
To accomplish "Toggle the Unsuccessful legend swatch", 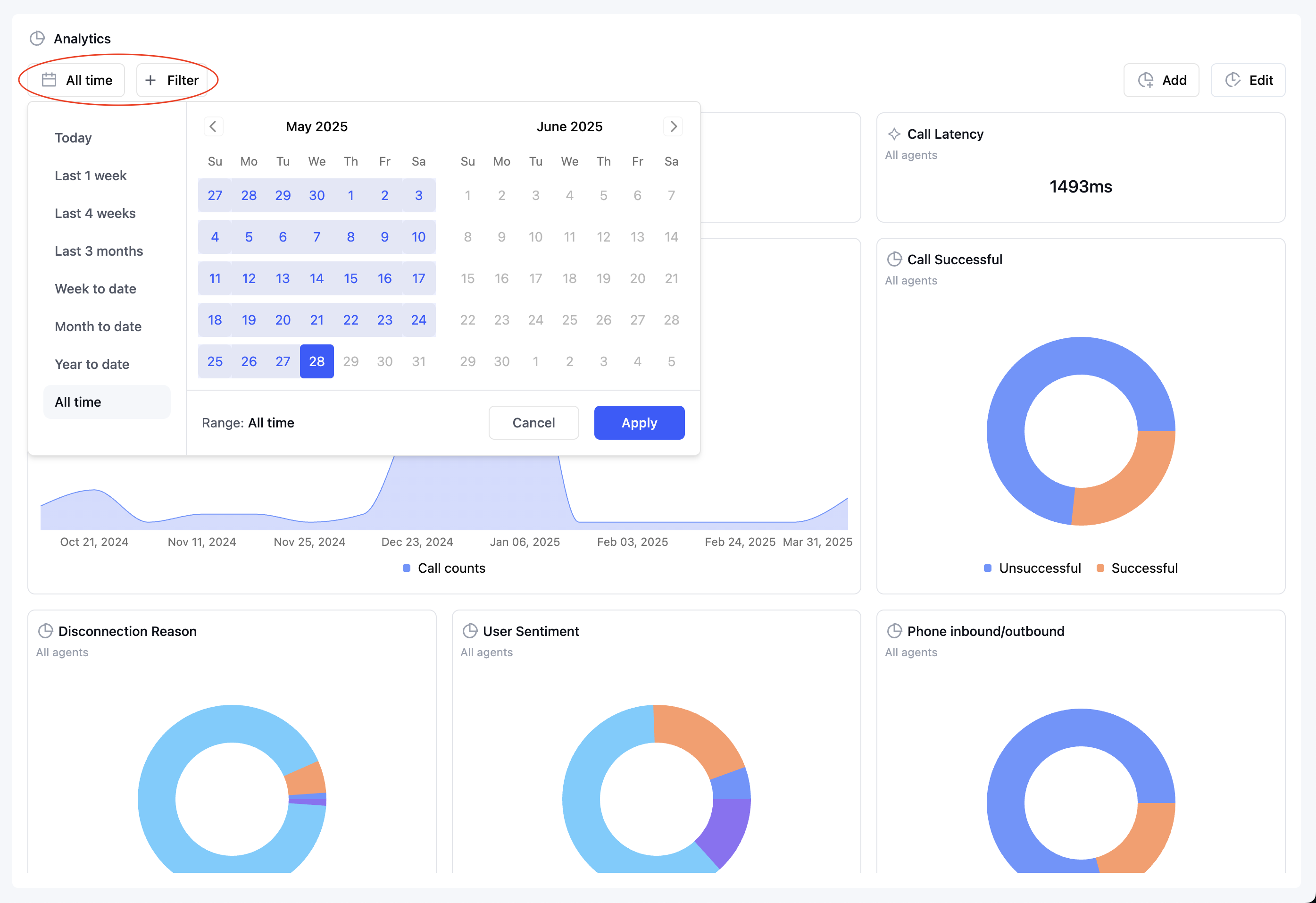I will [x=988, y=568].
